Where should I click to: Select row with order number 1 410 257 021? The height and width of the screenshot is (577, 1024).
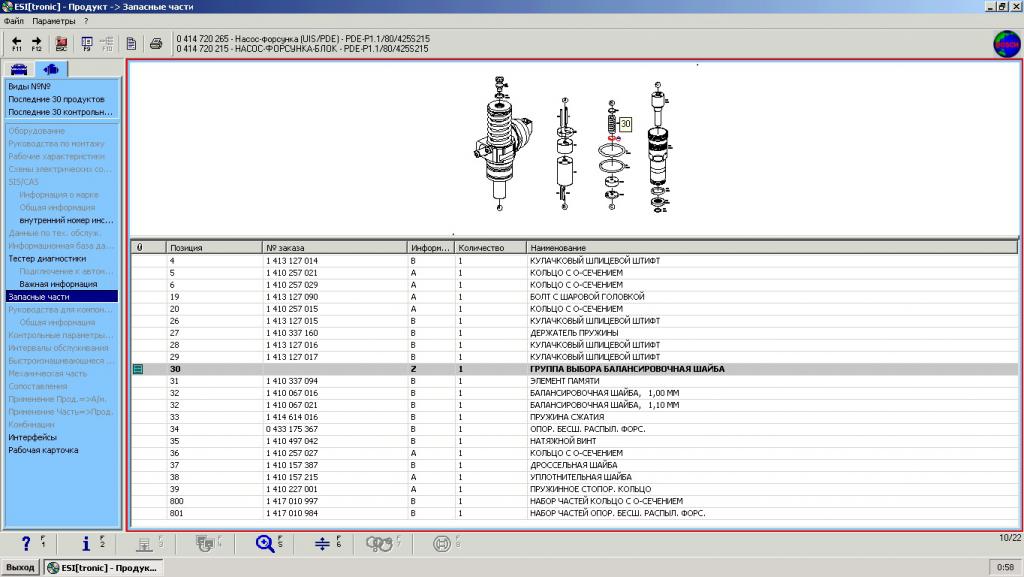pos(574,273)
